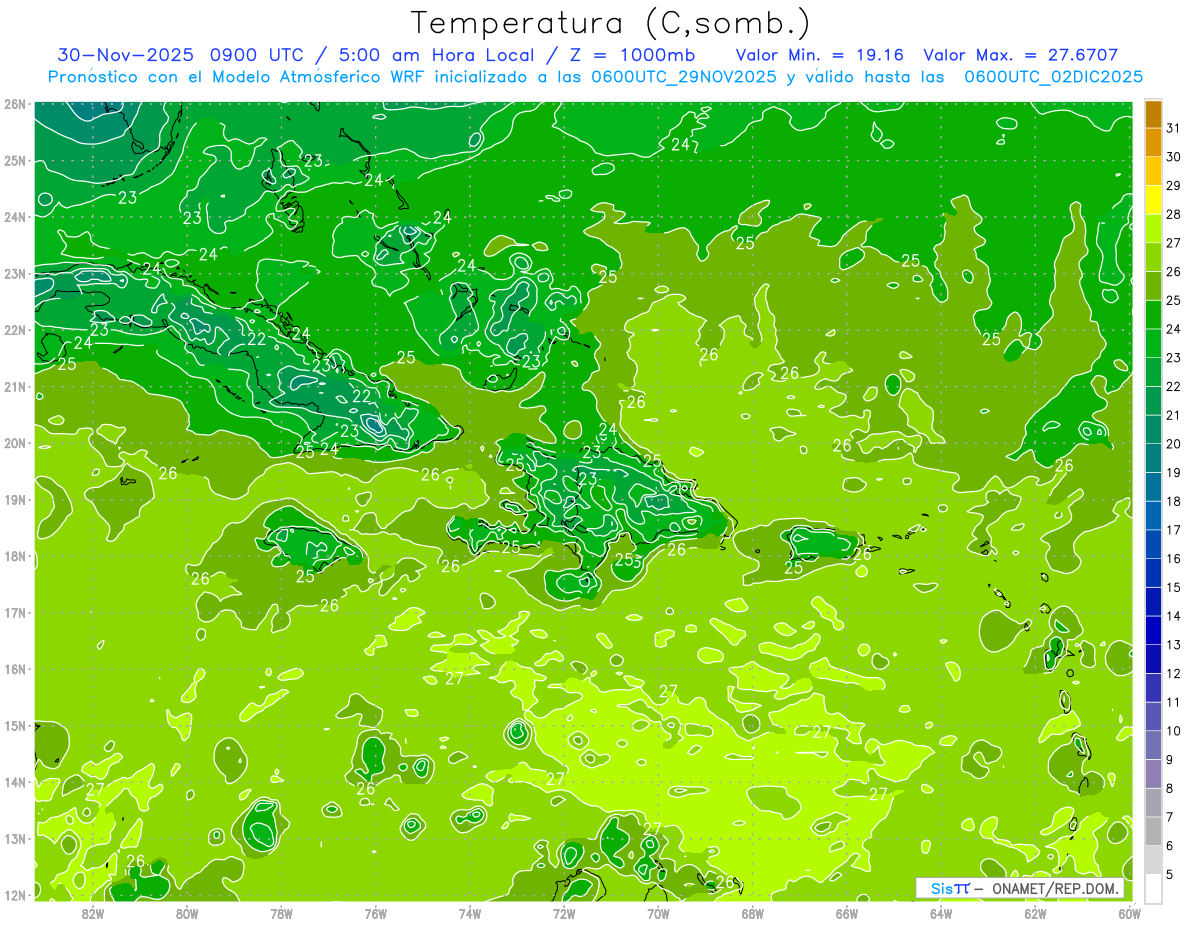Click the "78W" longitude axis label

281,912
